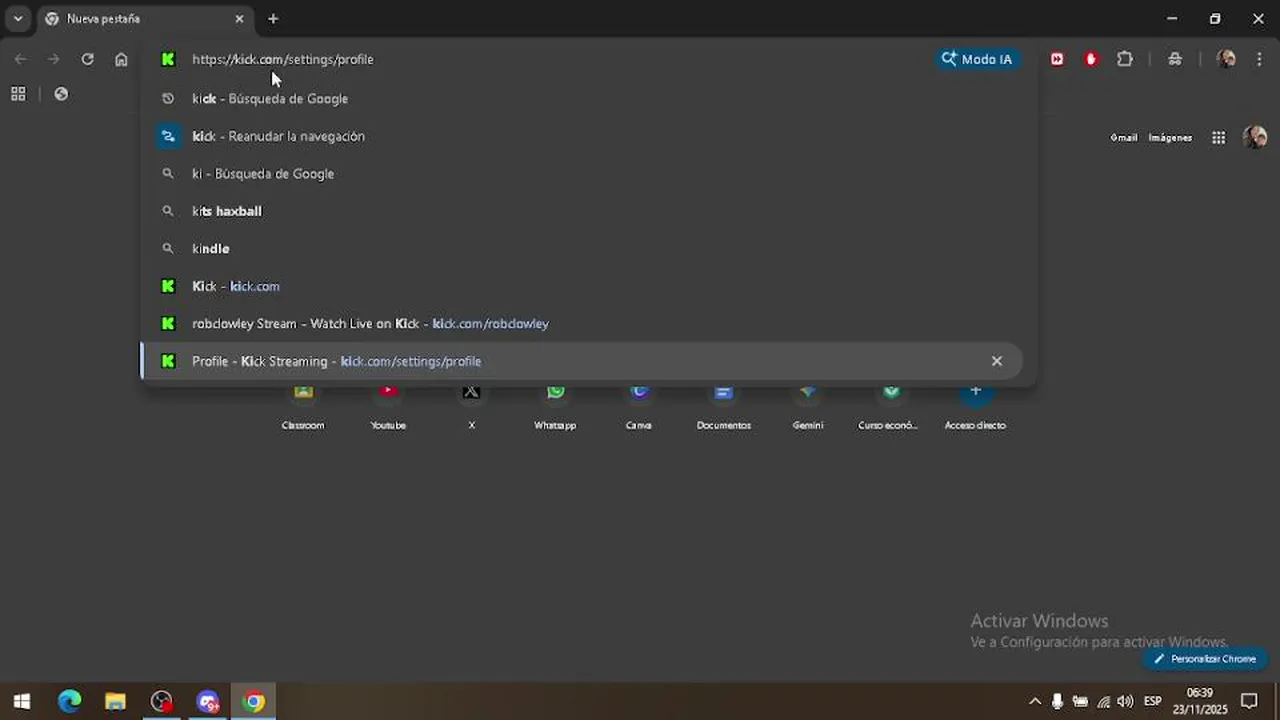Screen dimensions: 1280x720
Task: Open the Chrome three-dot menu
Action: click(x=1259, y=59)
